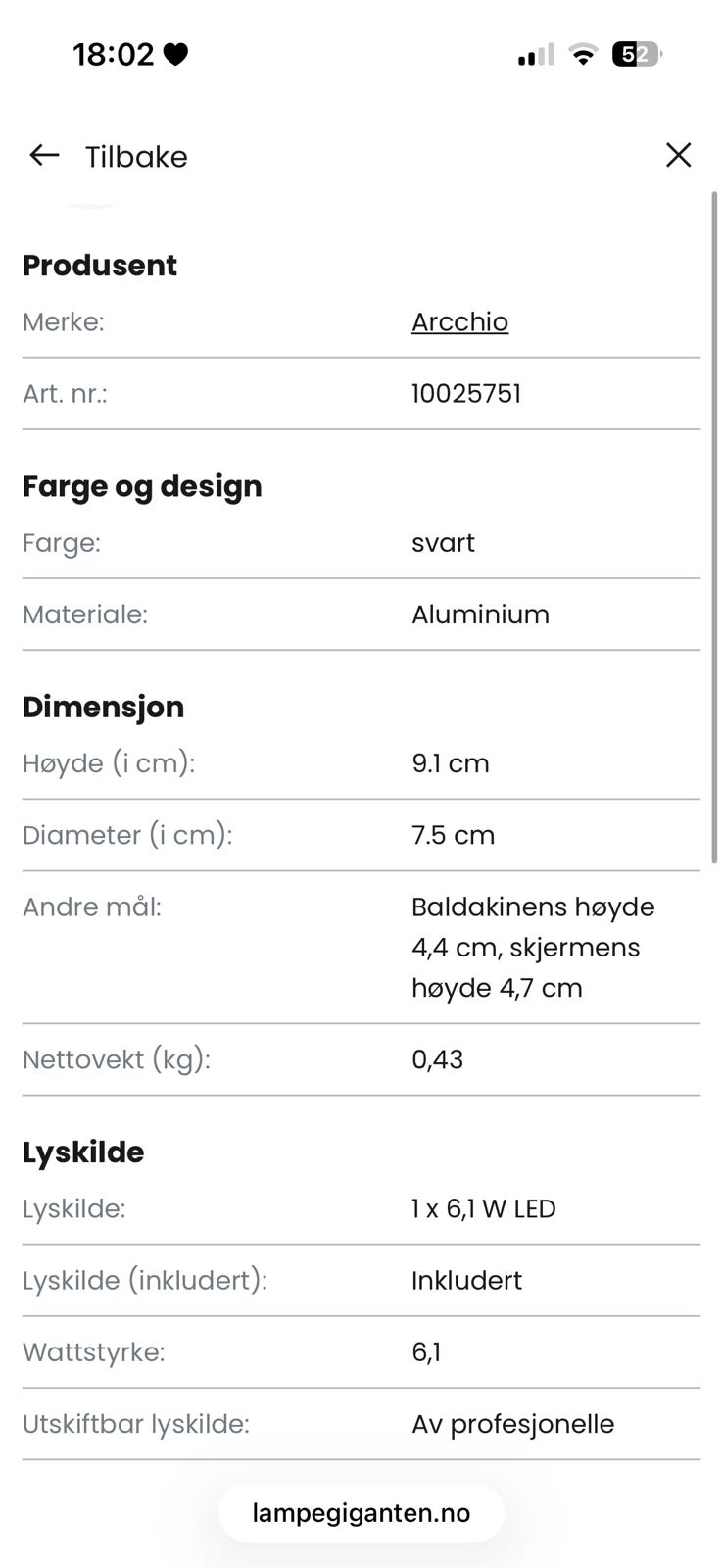Screen dimensions: 723x1568
Task: Tap the 18:02 clock in status bar
Action: coord(114,54)
